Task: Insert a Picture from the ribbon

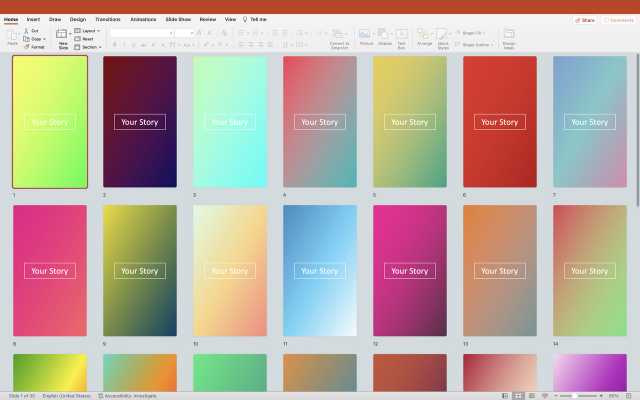Action: (366, 35)
